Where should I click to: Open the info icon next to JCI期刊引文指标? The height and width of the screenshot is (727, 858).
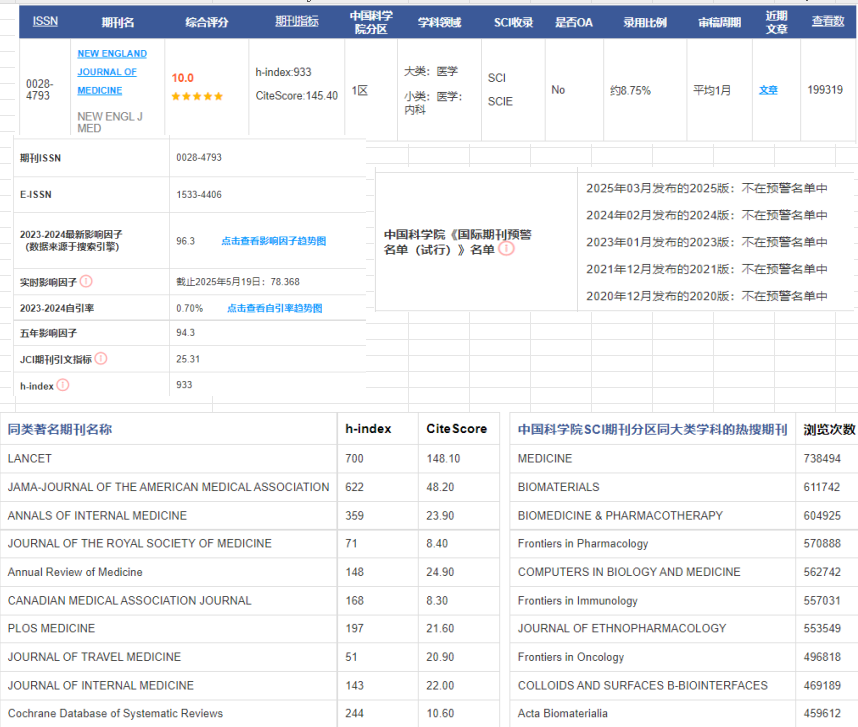(x=101, y=358)
